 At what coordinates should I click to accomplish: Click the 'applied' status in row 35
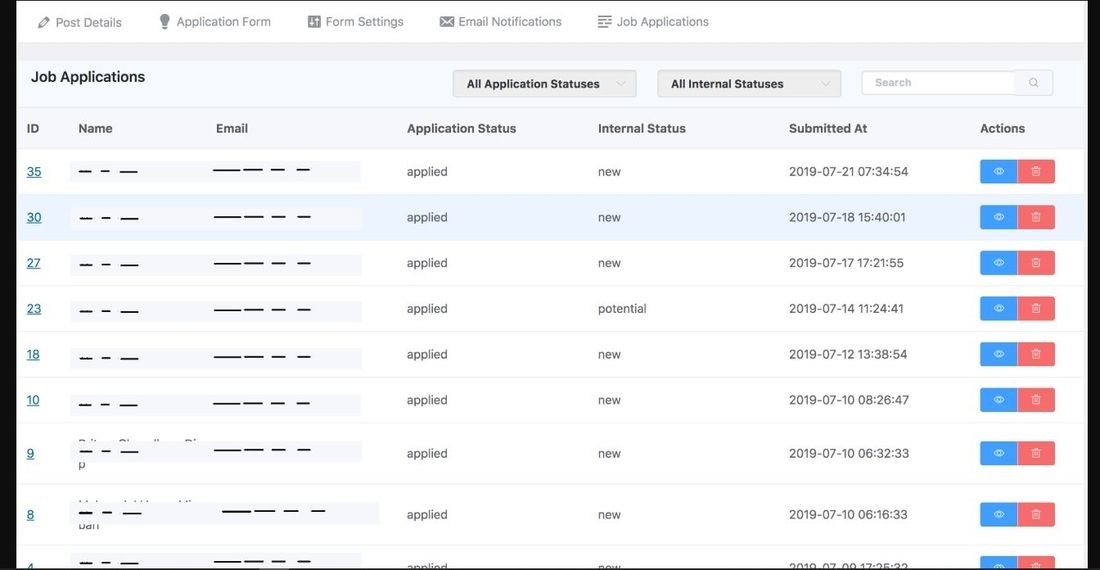click(x=427, y=172)
